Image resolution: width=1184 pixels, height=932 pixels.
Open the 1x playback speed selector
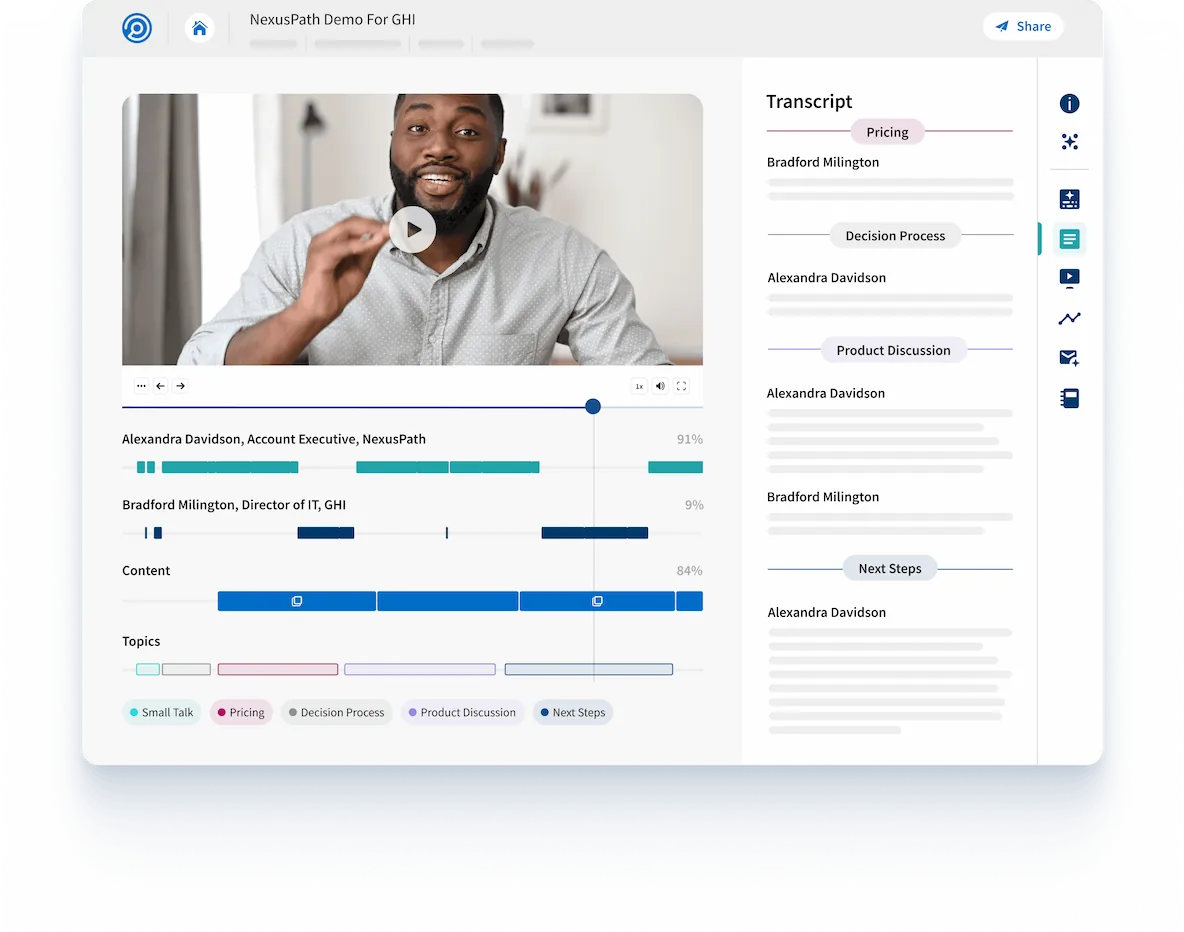click(639, 386)
